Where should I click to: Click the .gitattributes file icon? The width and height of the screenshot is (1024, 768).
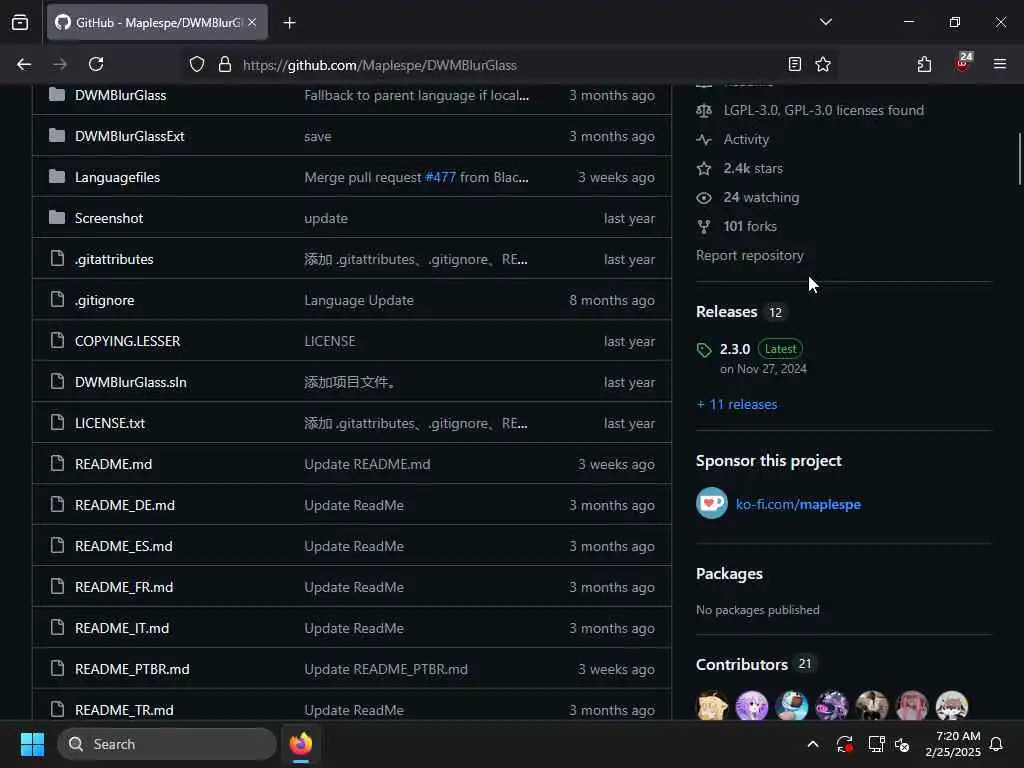57,259
